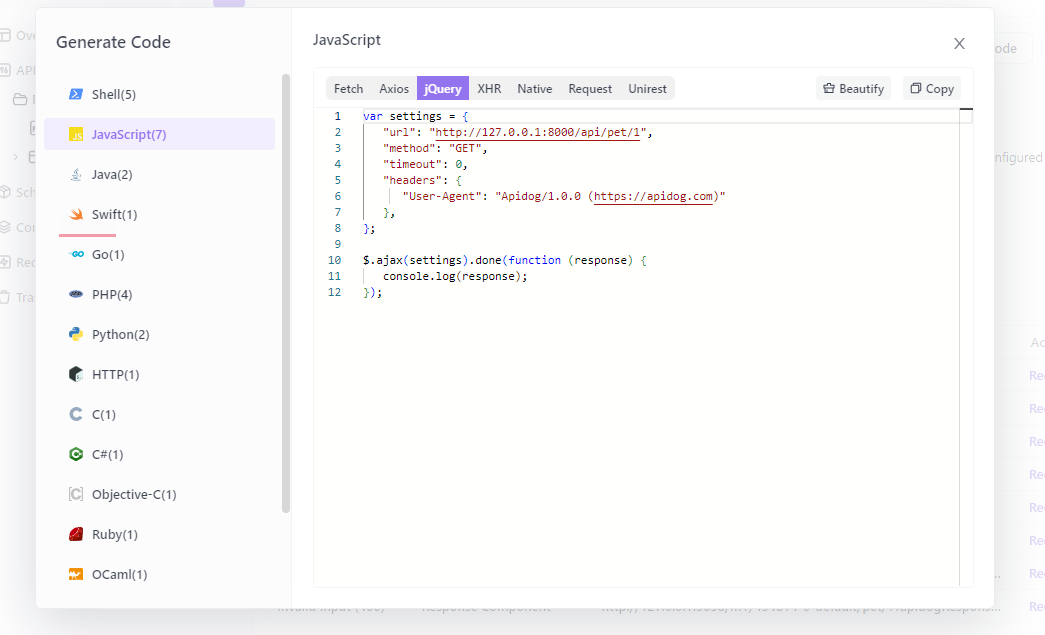Image resolution: width=1045 pixels, height=635 pixels.
Task: Open the https://apidog.com link in code
Action: [653, 197]
